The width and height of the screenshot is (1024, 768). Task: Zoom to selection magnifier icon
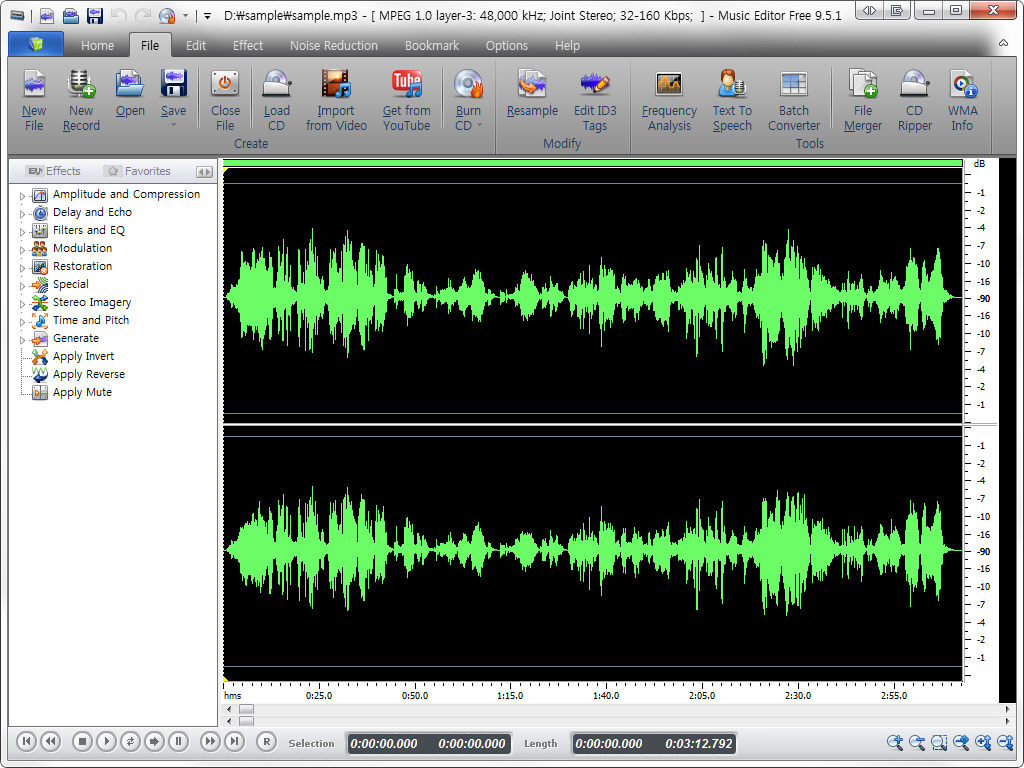[939, 742]
